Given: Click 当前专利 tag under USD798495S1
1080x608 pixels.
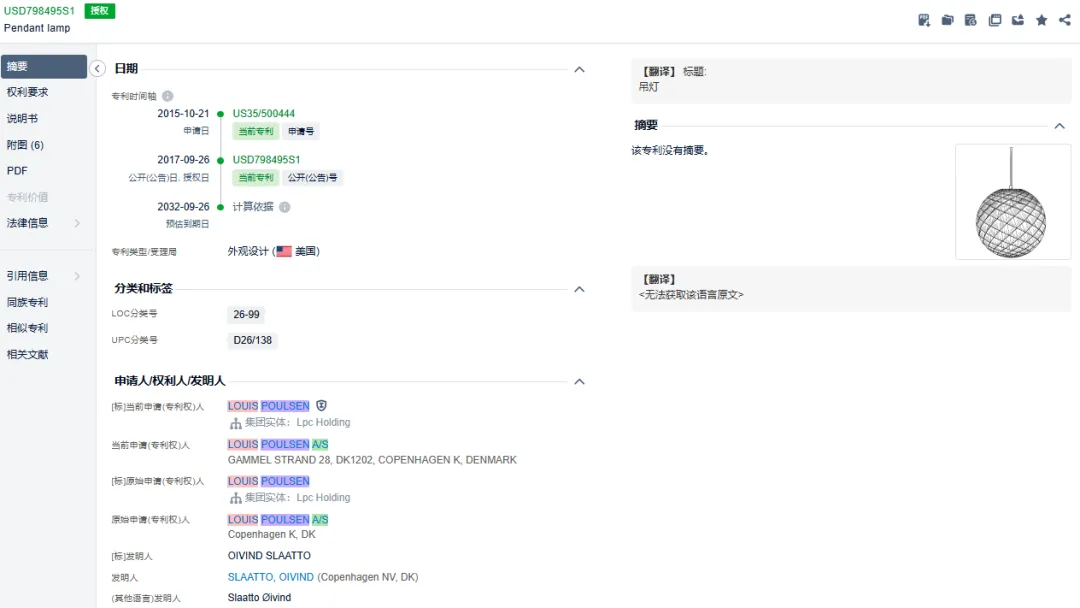Looking at the screenshot, I should tap(256, 178).
